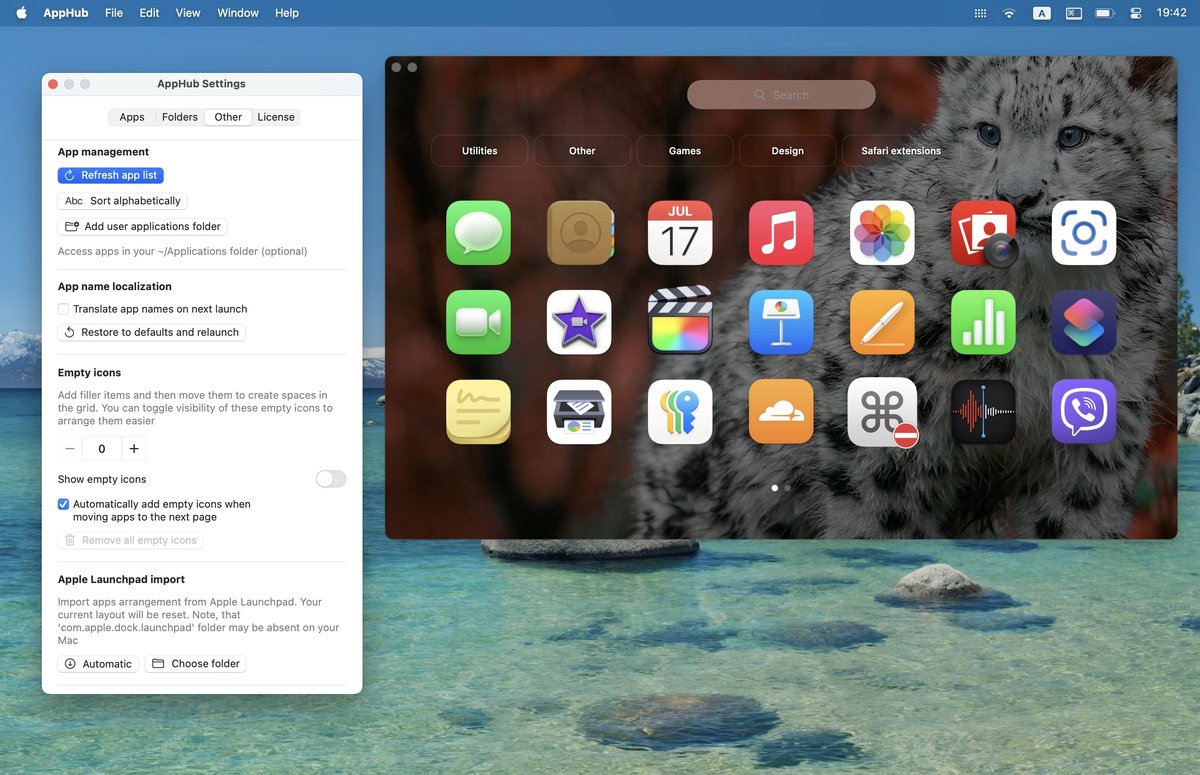Screen dimensions: 1200x775
Task: Launch the Viber app
Action: [x=1084, y=412]
